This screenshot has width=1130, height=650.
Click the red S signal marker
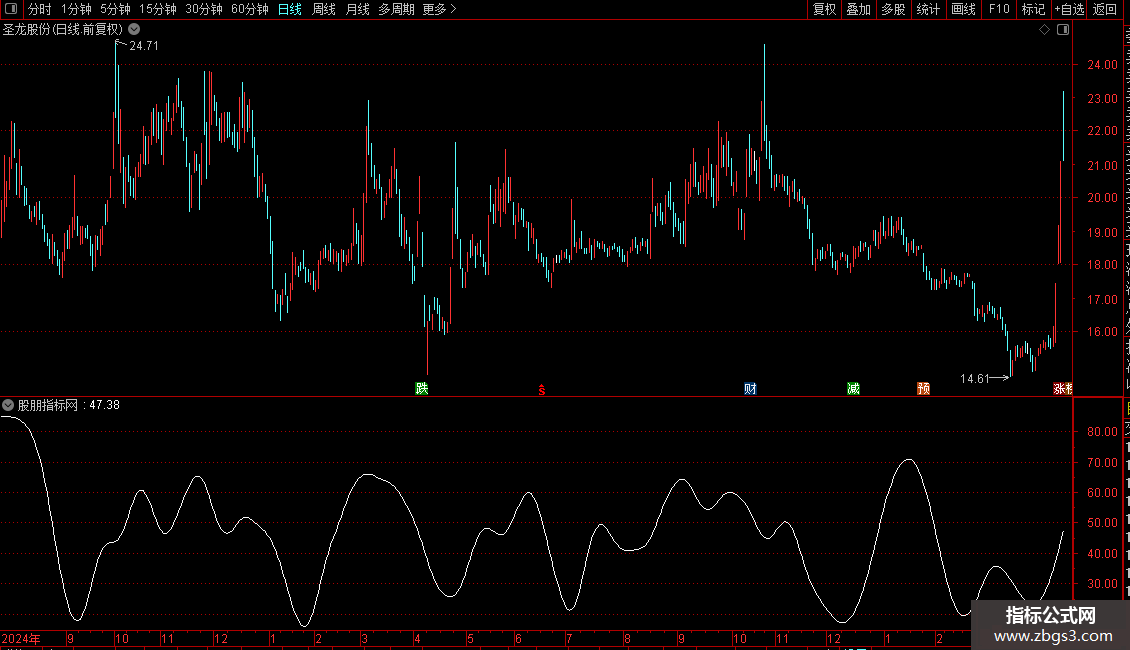(x=542, y=389)
